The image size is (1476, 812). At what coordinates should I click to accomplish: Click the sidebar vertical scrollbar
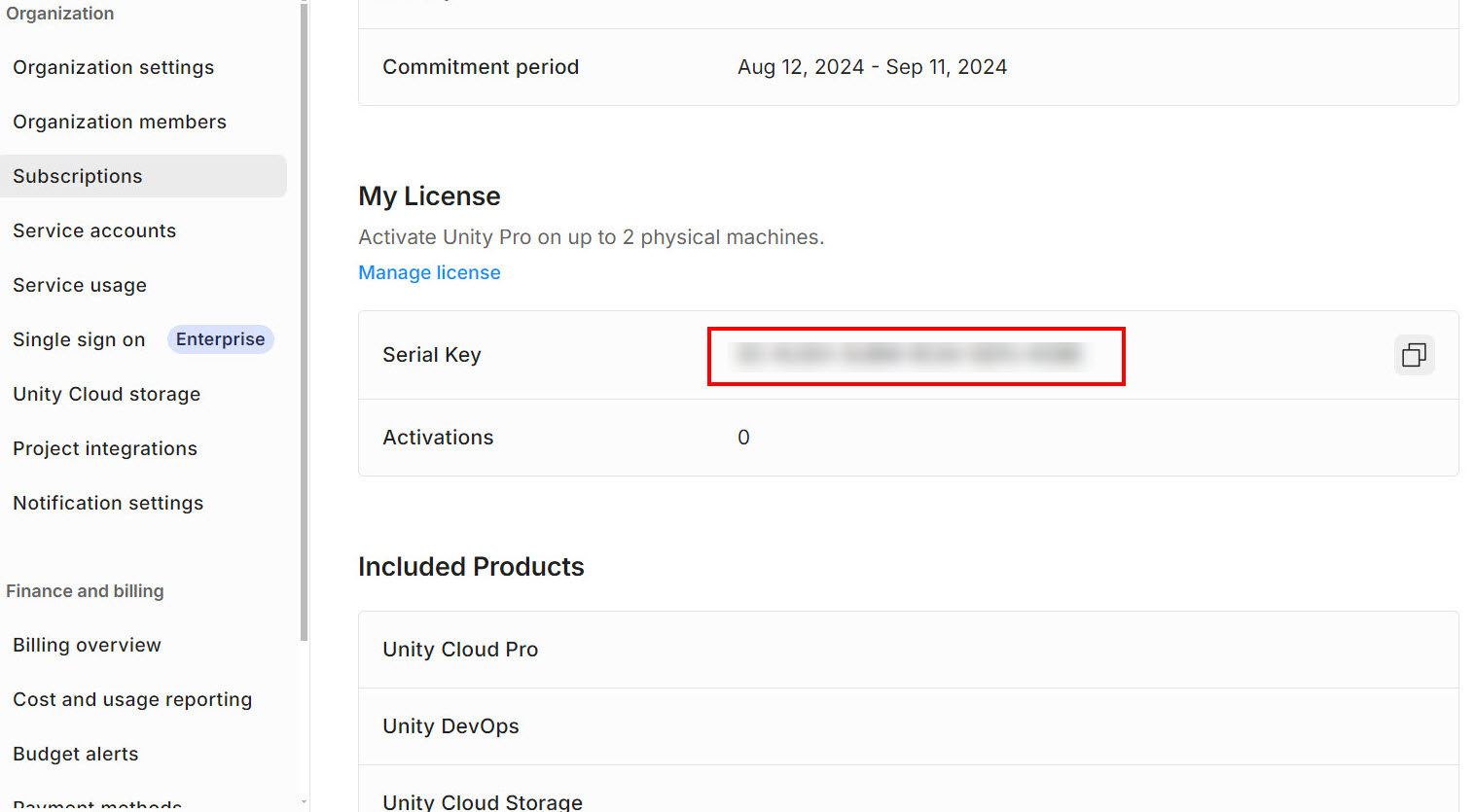click(x=304, y=321)
